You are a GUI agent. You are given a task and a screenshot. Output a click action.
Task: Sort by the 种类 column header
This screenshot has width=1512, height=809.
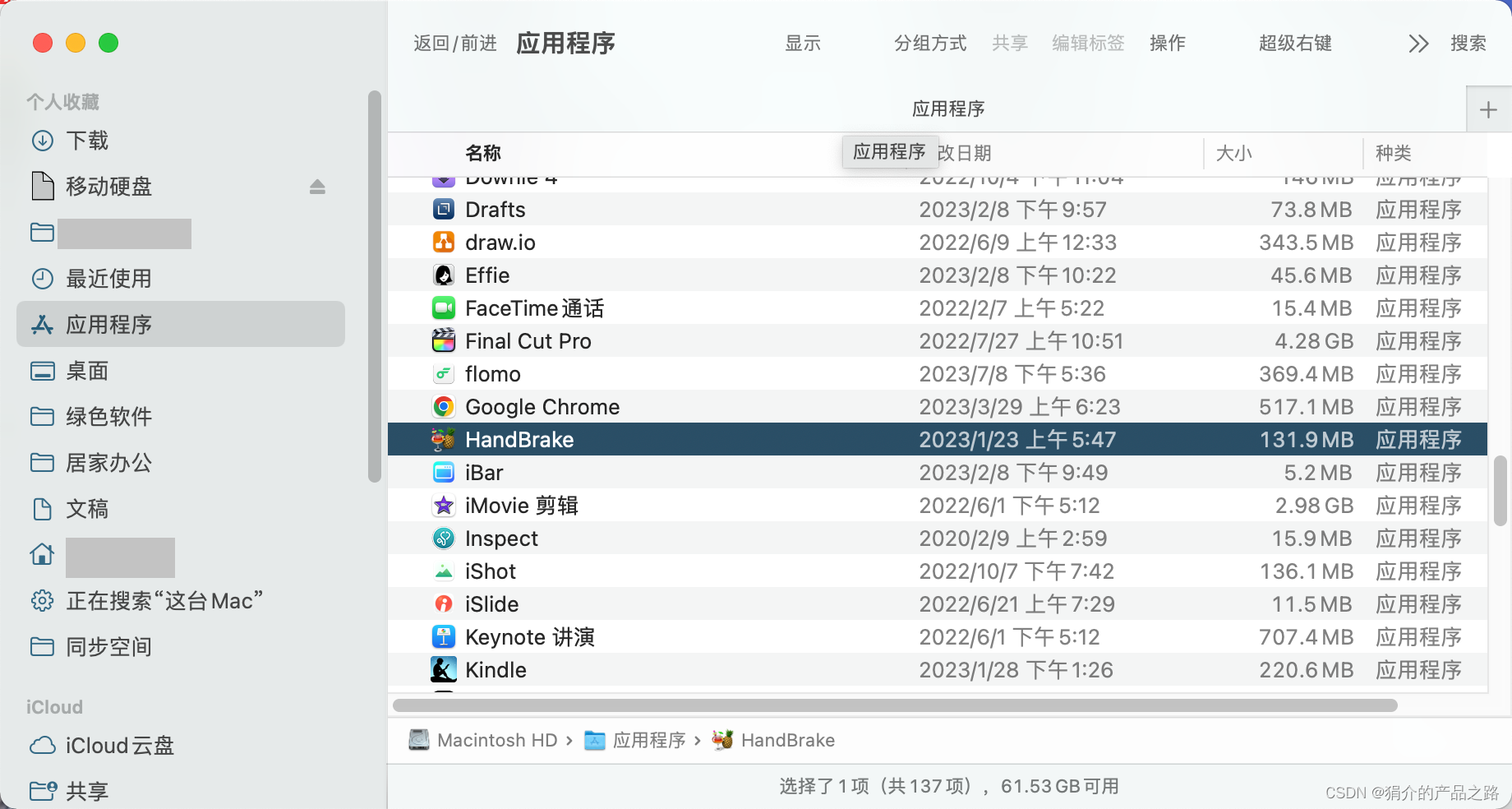1394,153
